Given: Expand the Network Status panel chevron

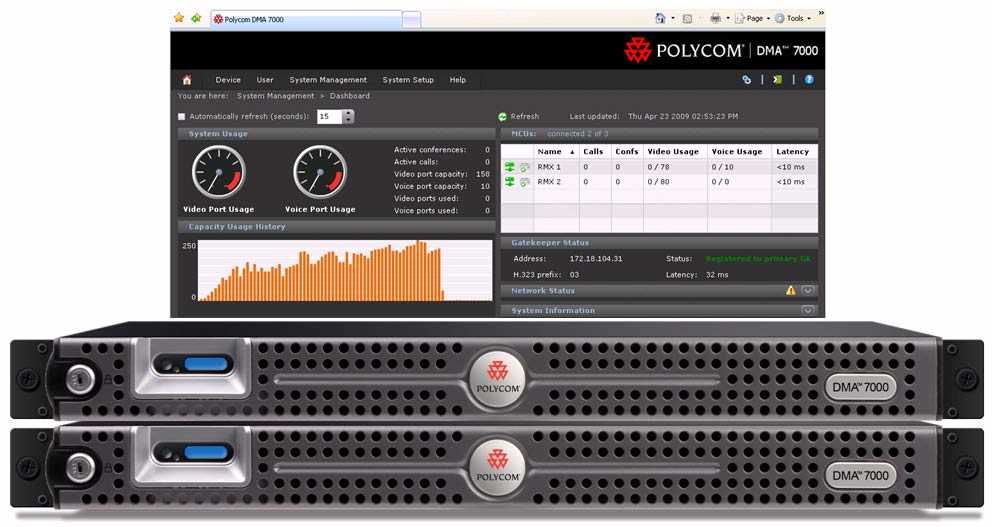Looking at the screenshot, I should pyautogui.click(x=808, y=290).
